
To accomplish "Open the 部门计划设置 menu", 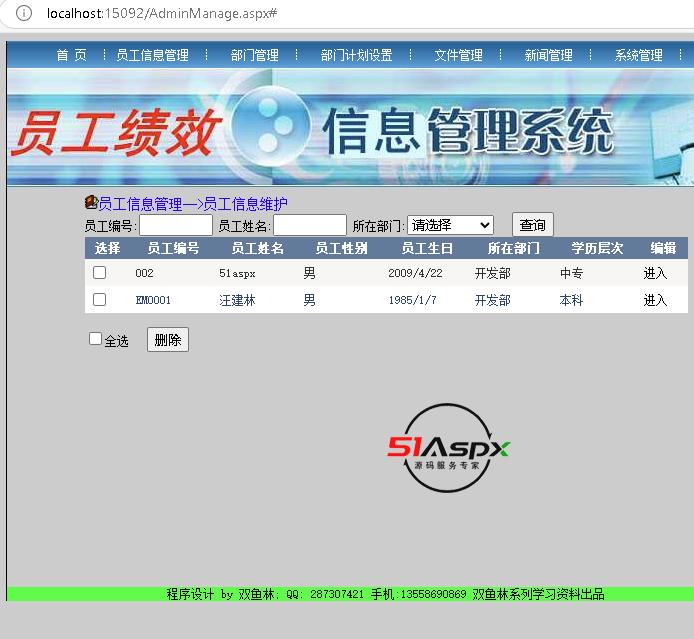I will click(356, 56).
